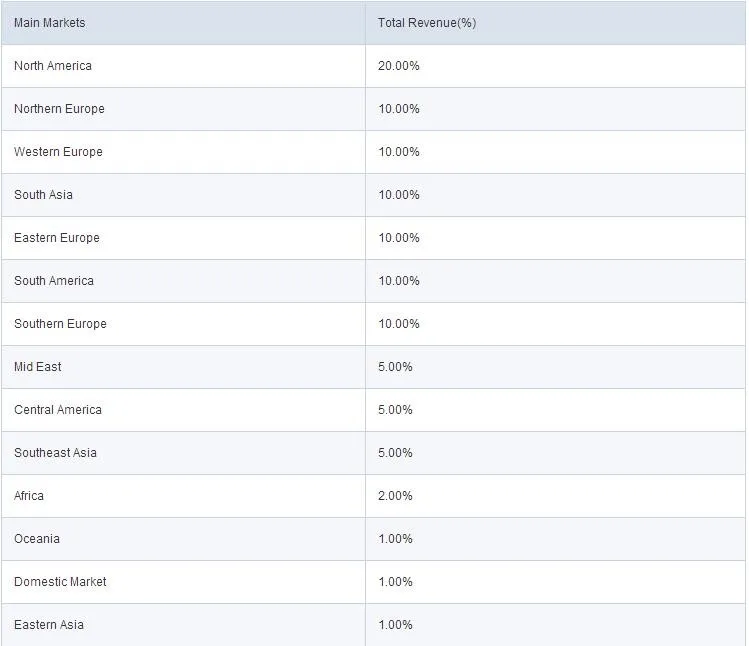
Task: Click the Main Markets column header
Action: pyautogui.click(x=50, y=23)
